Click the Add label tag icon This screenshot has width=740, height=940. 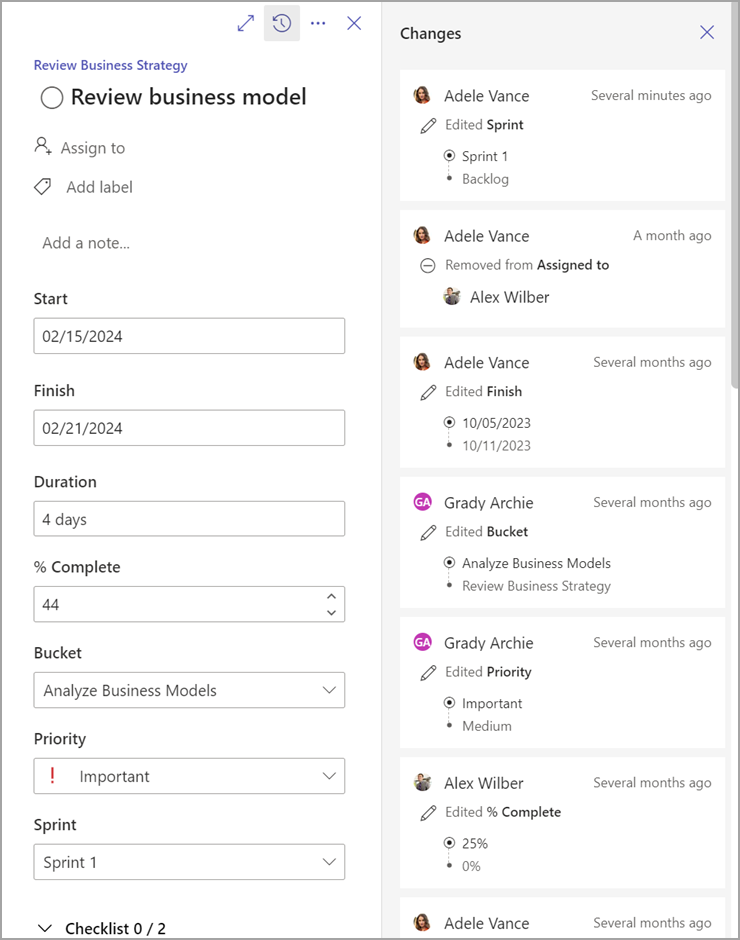click(x=43, y=187)
